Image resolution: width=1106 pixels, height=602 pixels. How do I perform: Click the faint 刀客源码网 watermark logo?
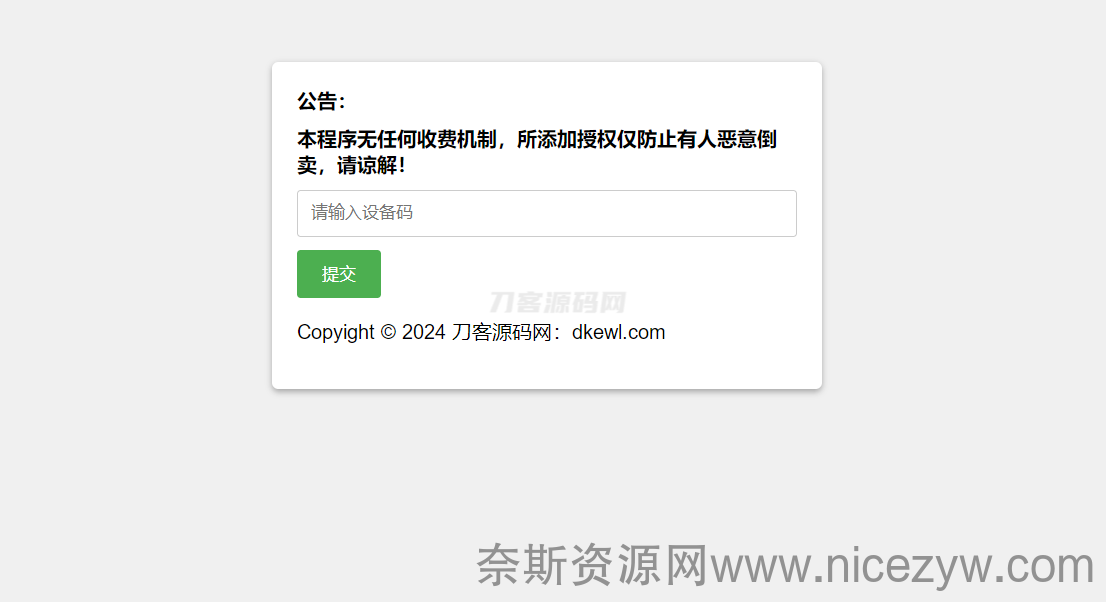tap(558, 302)
